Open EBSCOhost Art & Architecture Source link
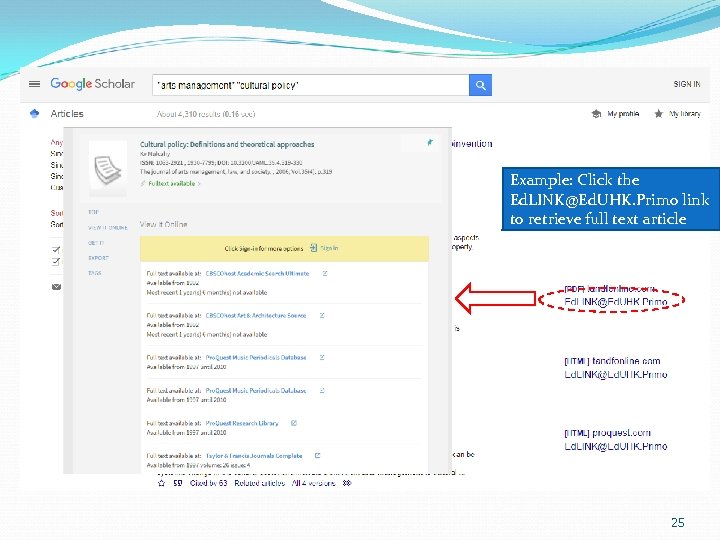The width and height of the screenshot is (720, 540). pyautogui.click(x=256, y=315)
